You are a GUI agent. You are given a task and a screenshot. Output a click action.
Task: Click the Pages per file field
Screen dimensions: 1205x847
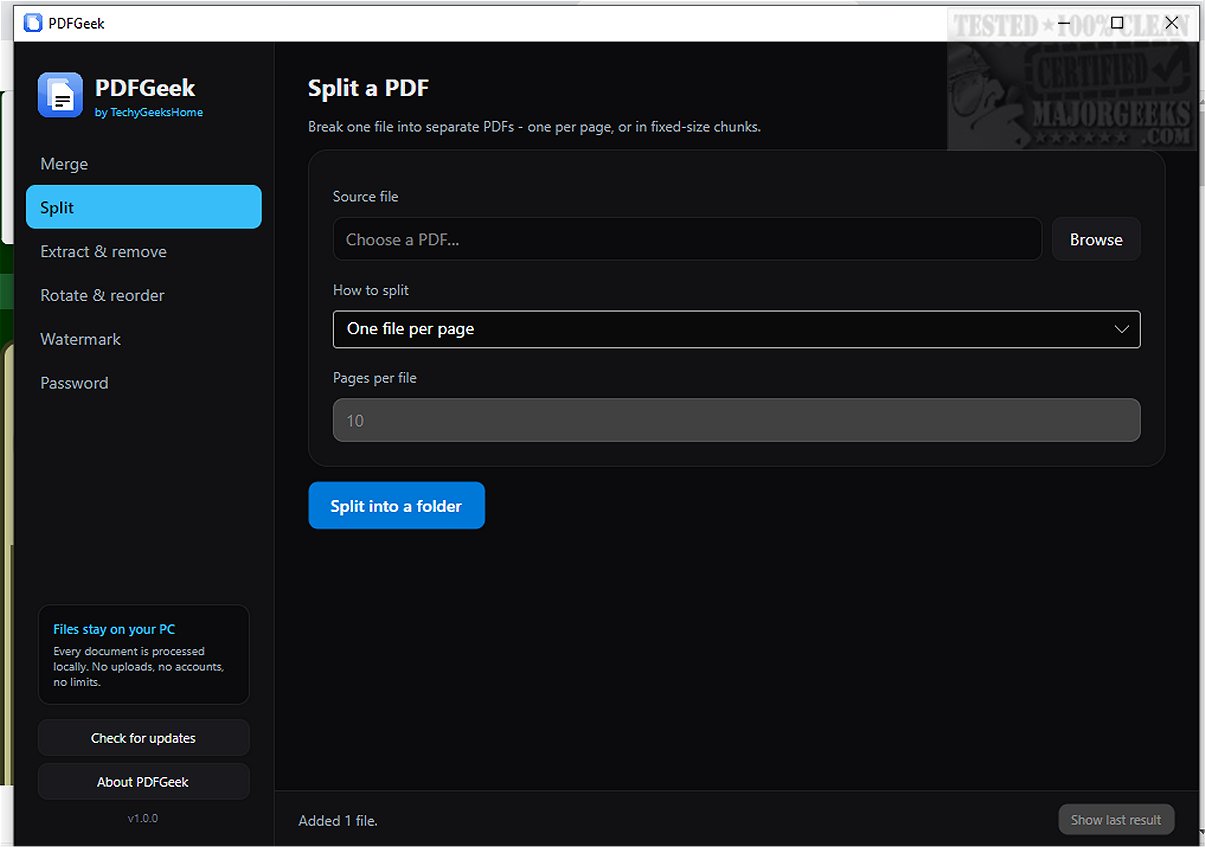(x=736, y=420)
